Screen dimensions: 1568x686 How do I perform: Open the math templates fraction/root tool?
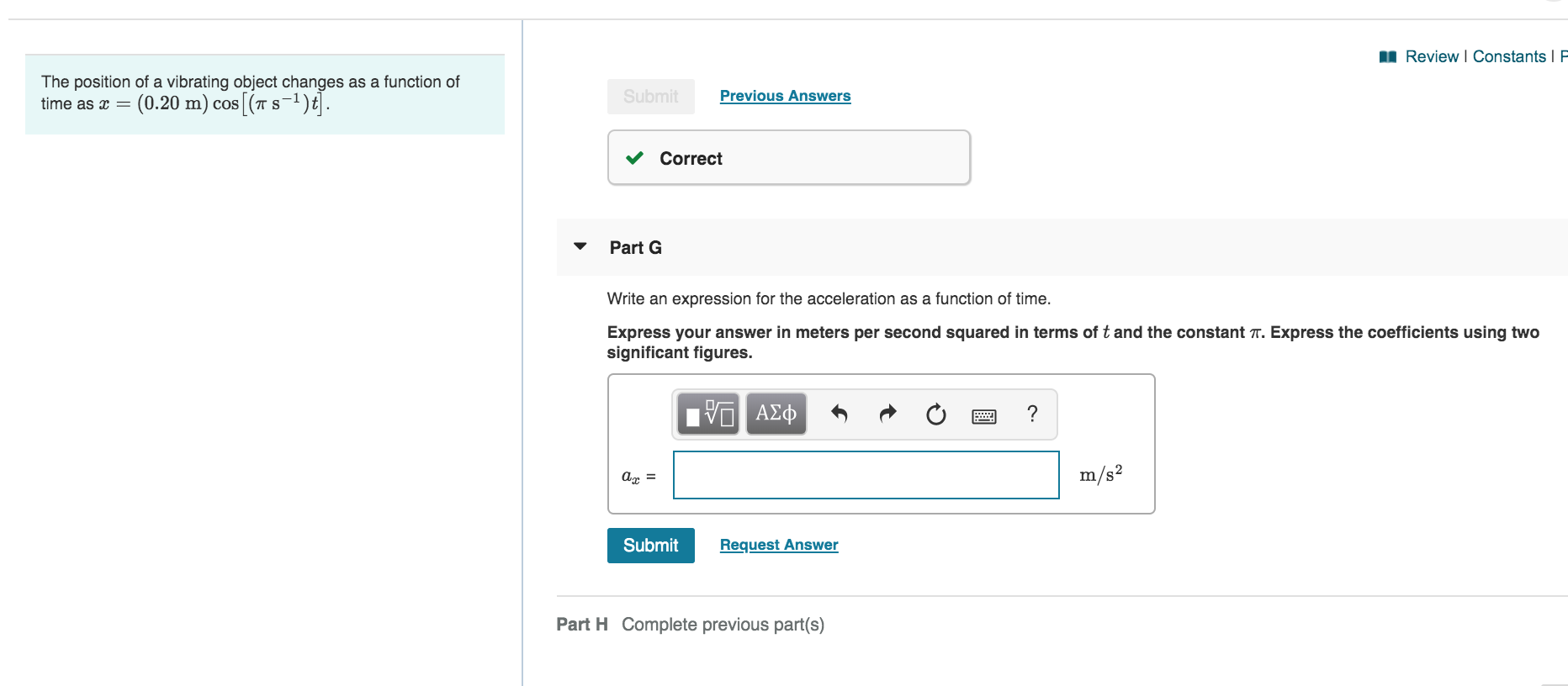coord(708,414)
